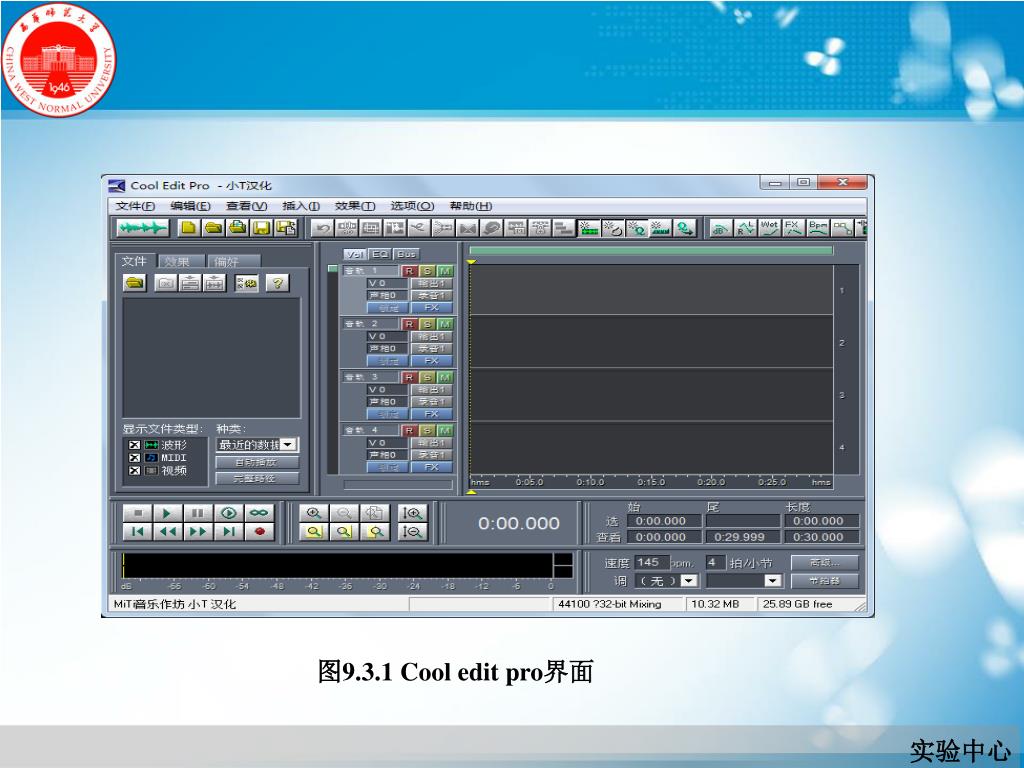Open the 选项(O) menu
The image size is (1024, 768).
[412, 206]
